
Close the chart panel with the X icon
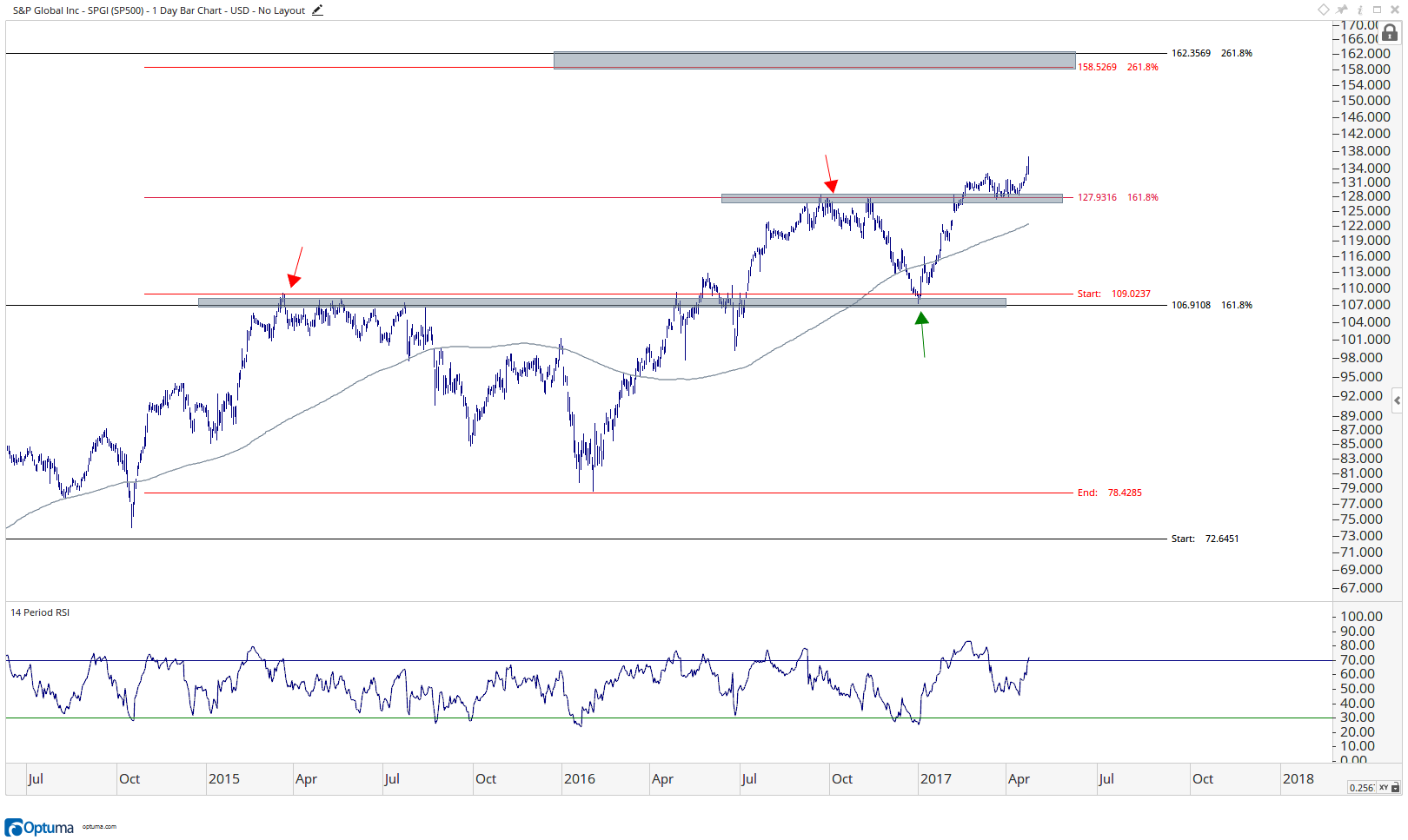[x=1395, y=10]
